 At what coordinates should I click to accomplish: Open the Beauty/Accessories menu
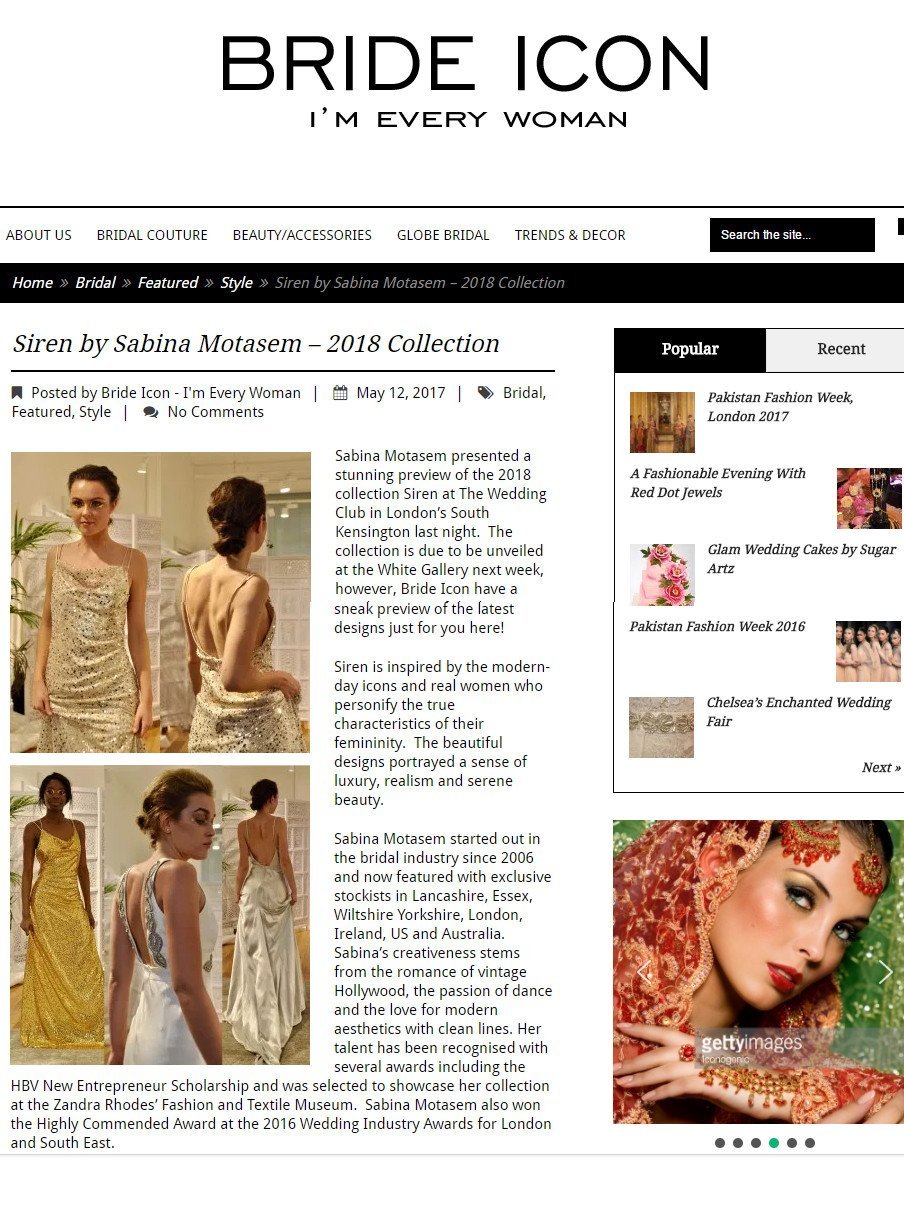point(302,235)
